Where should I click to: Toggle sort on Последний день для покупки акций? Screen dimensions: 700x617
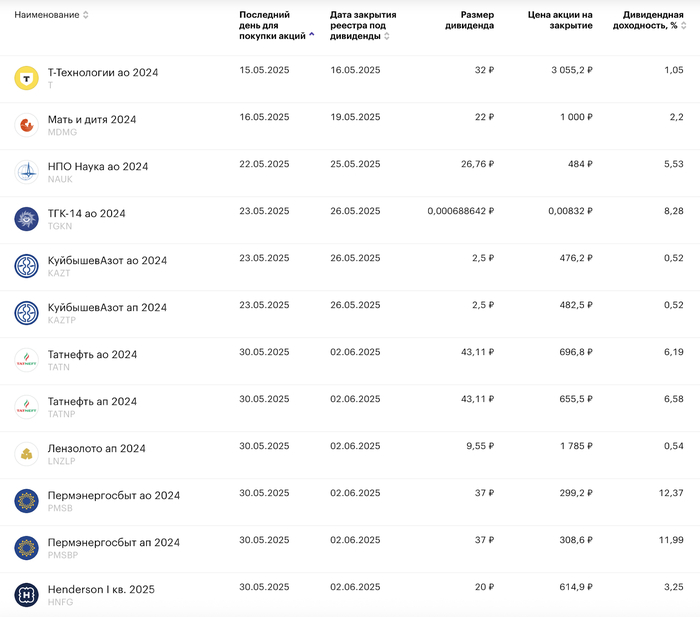[312, 35]
